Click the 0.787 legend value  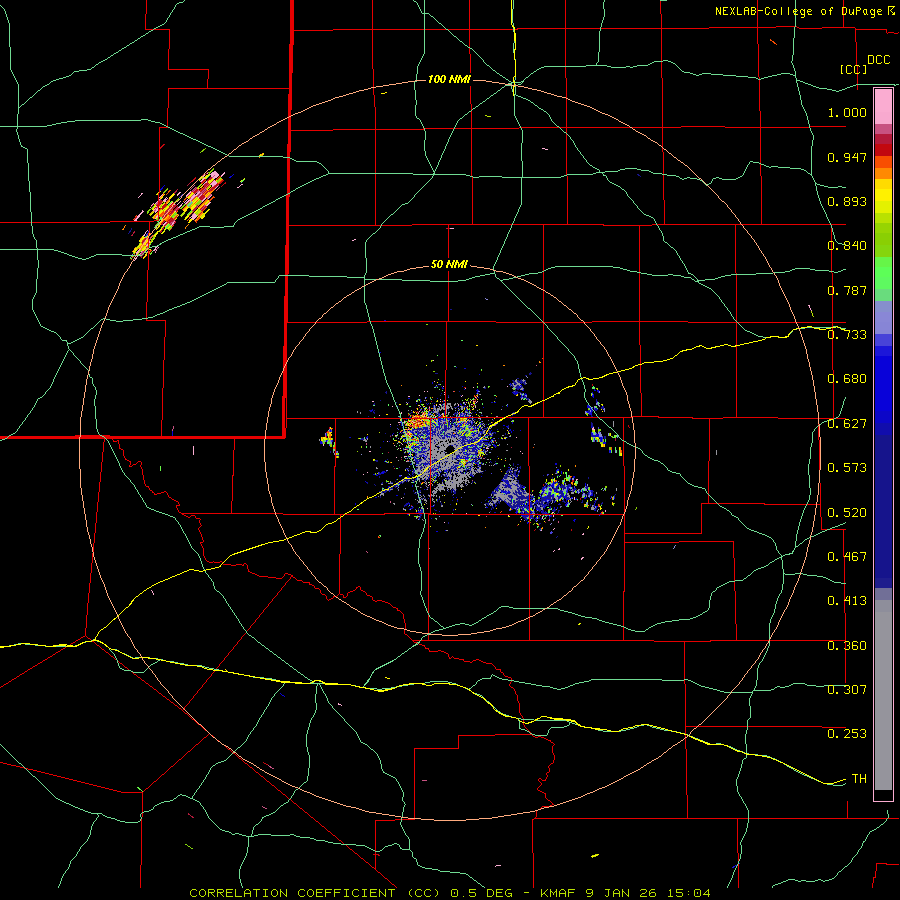(847, 290)
